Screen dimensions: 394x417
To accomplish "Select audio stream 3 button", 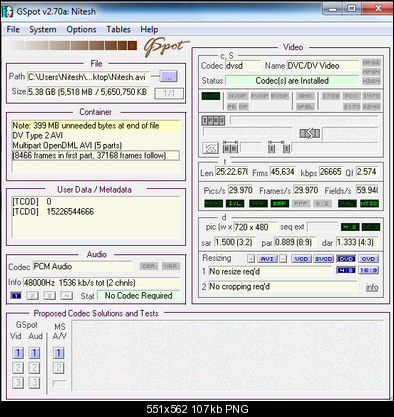I will (49, 296).
